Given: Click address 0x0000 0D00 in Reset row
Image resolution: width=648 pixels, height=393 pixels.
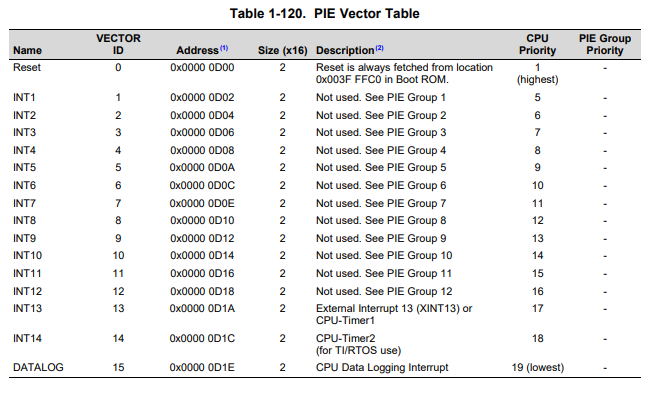Looking at the screenshot, I should 202,67.
